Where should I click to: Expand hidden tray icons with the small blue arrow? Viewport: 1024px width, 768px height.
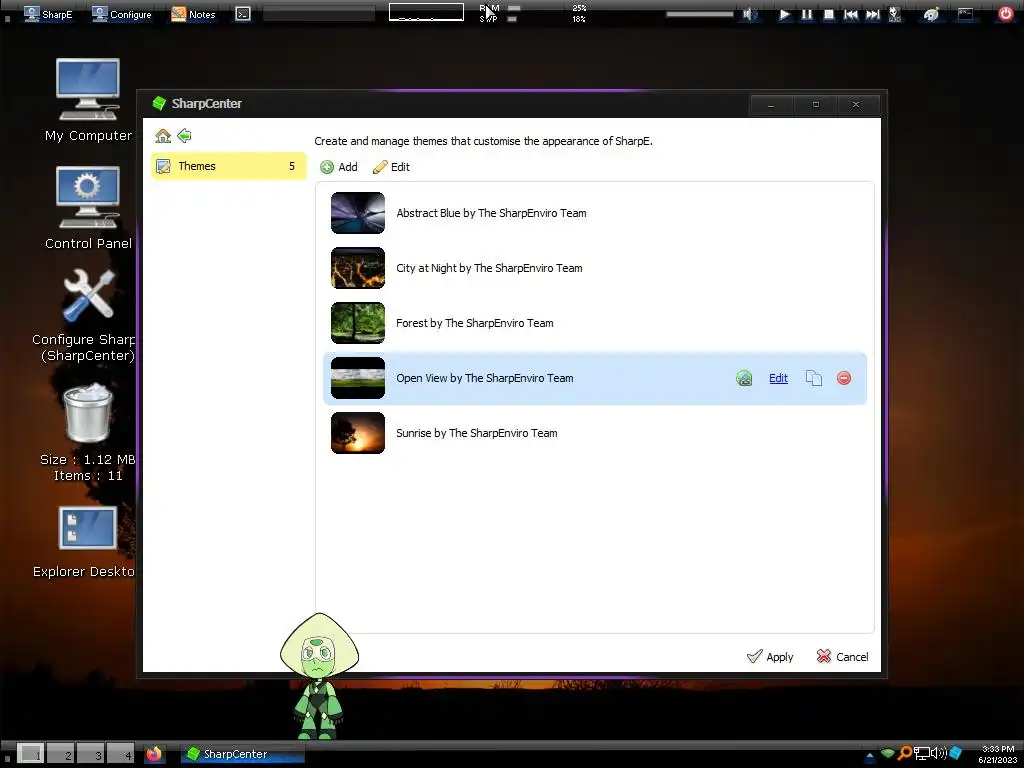click(x=869, y=756)
